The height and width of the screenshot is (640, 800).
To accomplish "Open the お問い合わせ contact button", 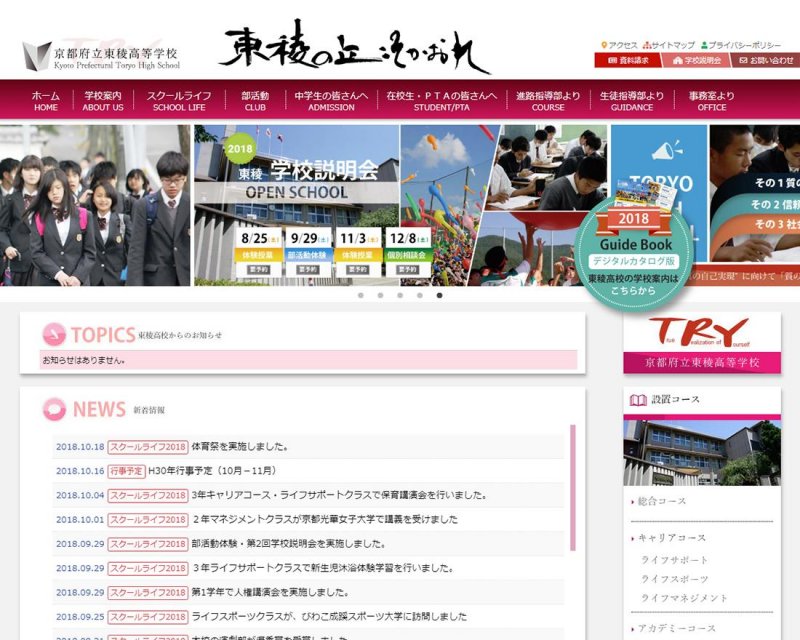I will (x=766, y=60).
